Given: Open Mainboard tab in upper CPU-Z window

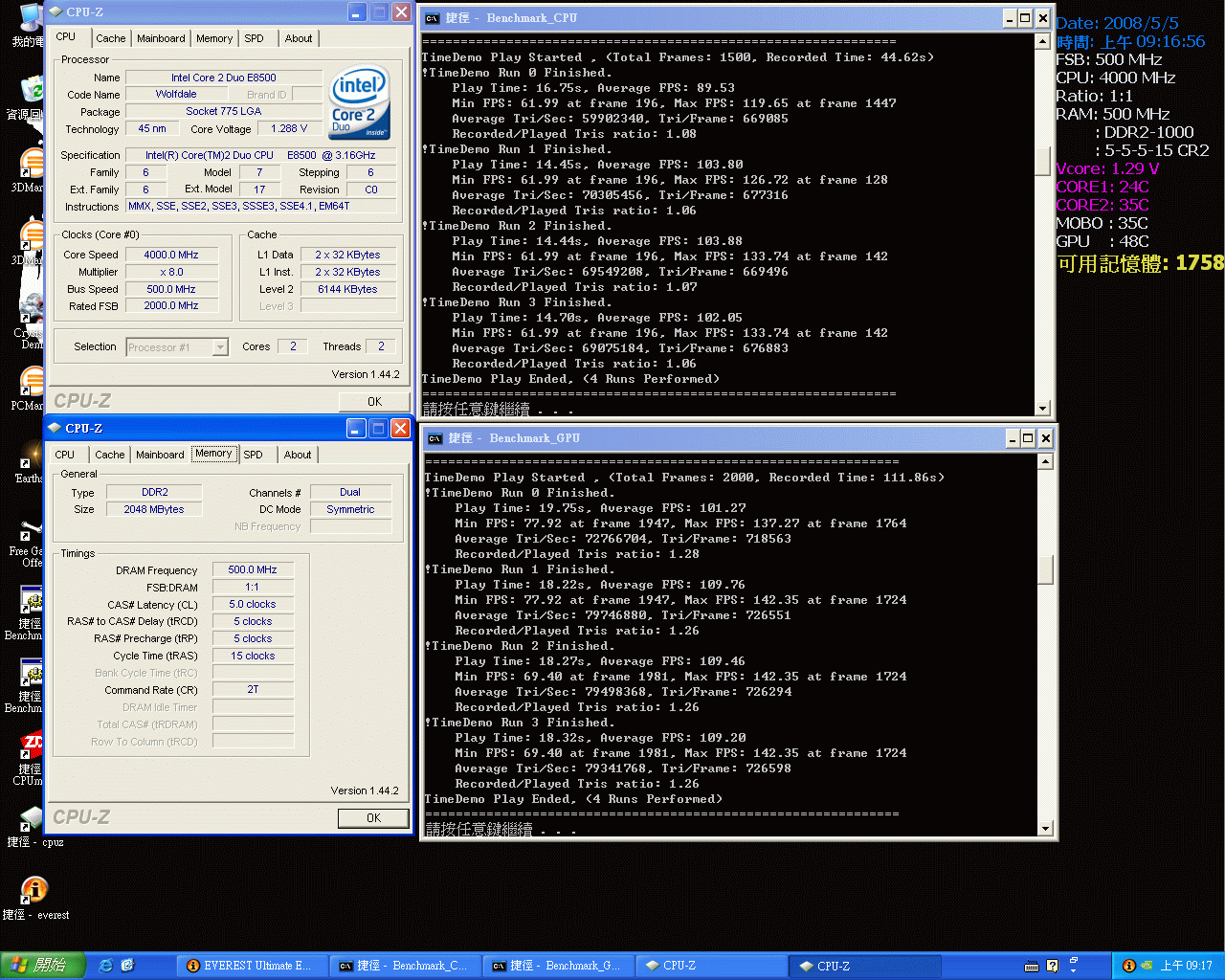Looking at the screenshot, I should click(161, 38).
